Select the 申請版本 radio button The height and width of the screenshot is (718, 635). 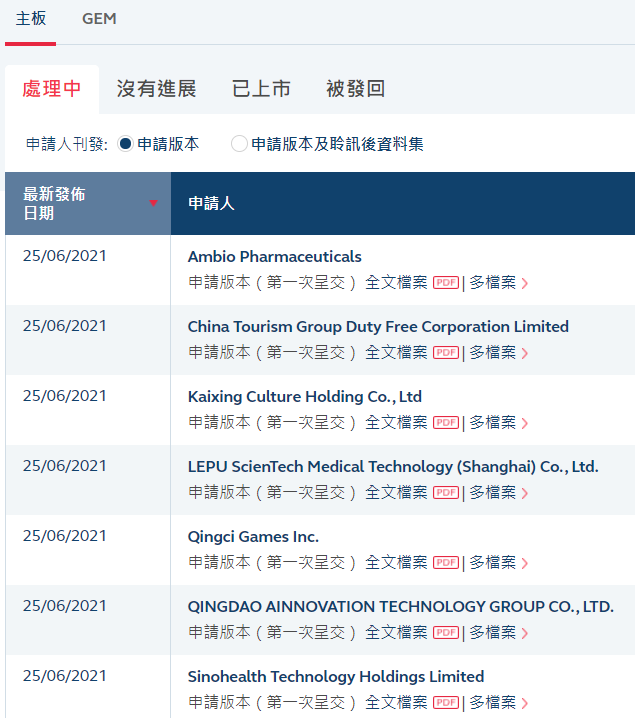125,144
